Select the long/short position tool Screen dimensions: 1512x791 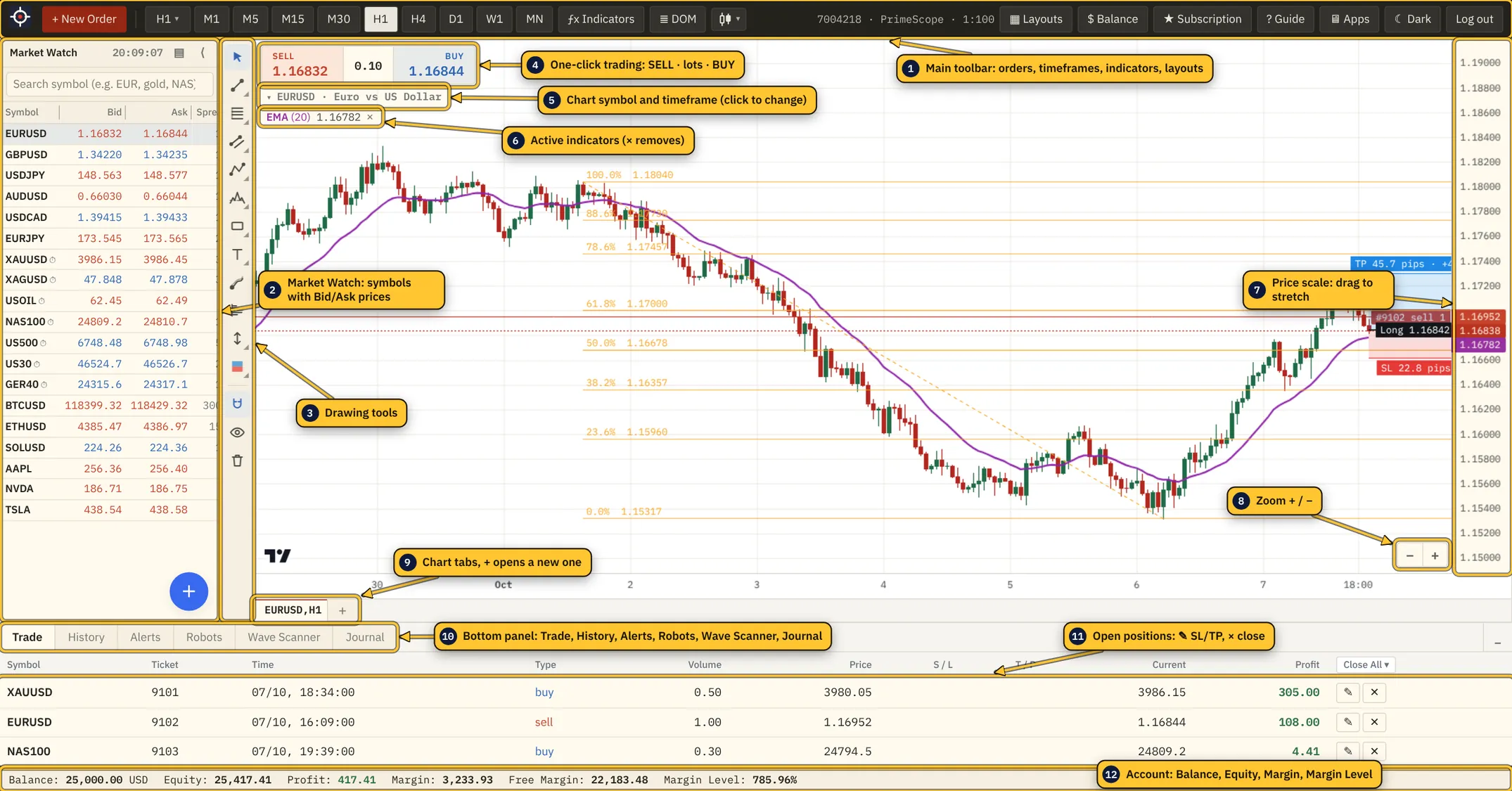click(x=237, y=366)
